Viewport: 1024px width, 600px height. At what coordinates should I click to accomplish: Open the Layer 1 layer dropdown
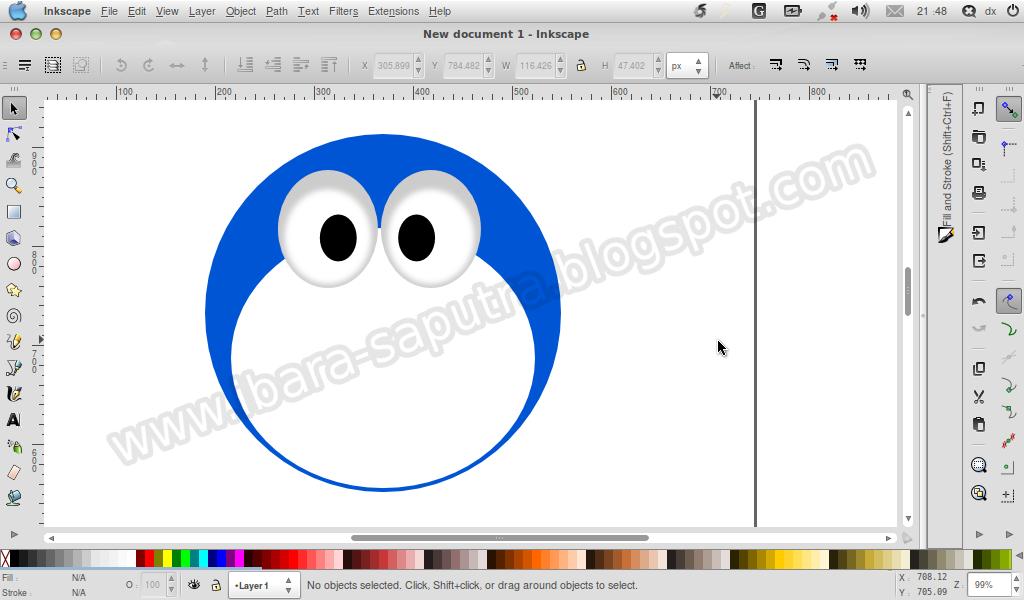[264, 585]
